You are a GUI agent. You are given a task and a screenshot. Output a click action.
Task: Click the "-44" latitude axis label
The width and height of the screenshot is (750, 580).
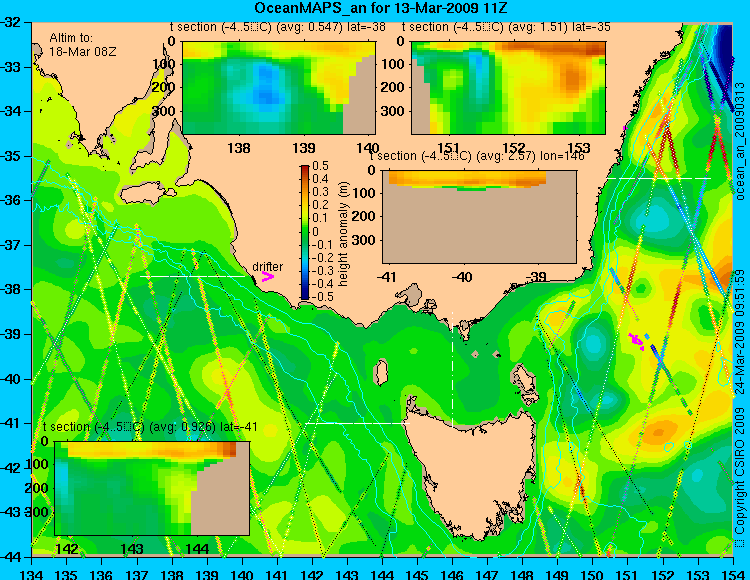point(11,557)
